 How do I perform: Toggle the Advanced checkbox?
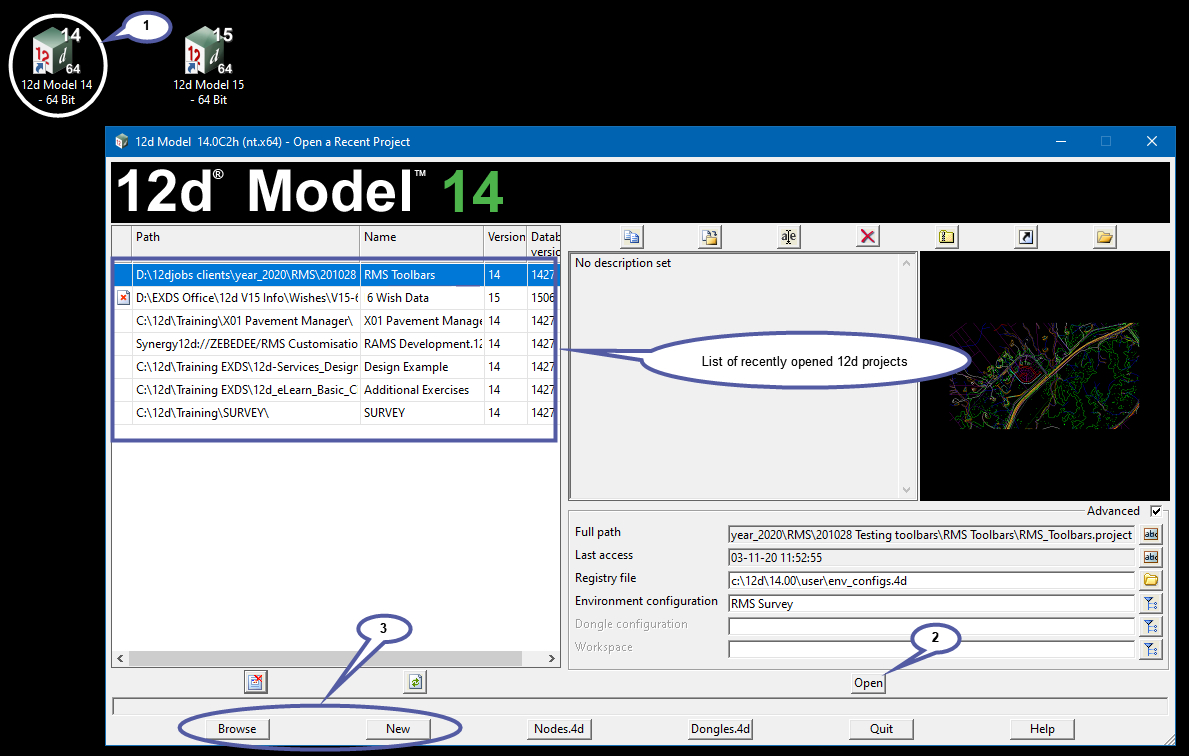(x=1156, y=511)
